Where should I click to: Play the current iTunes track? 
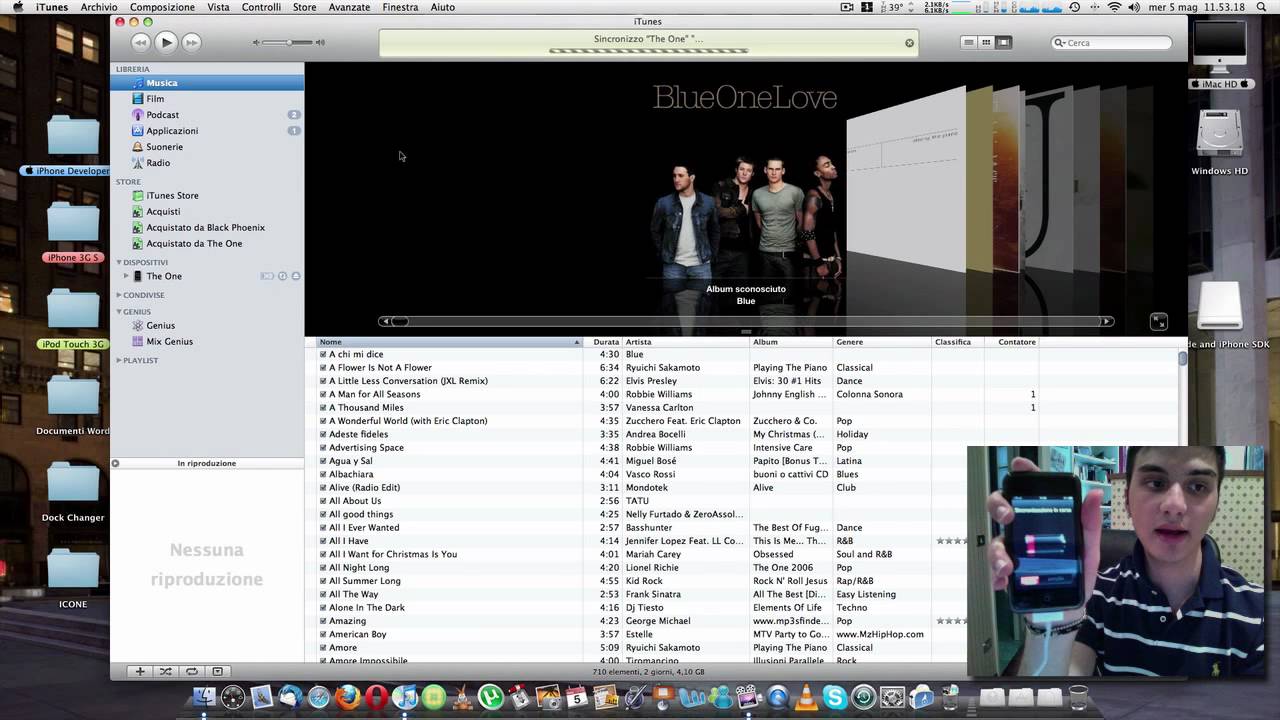(166, 42)
